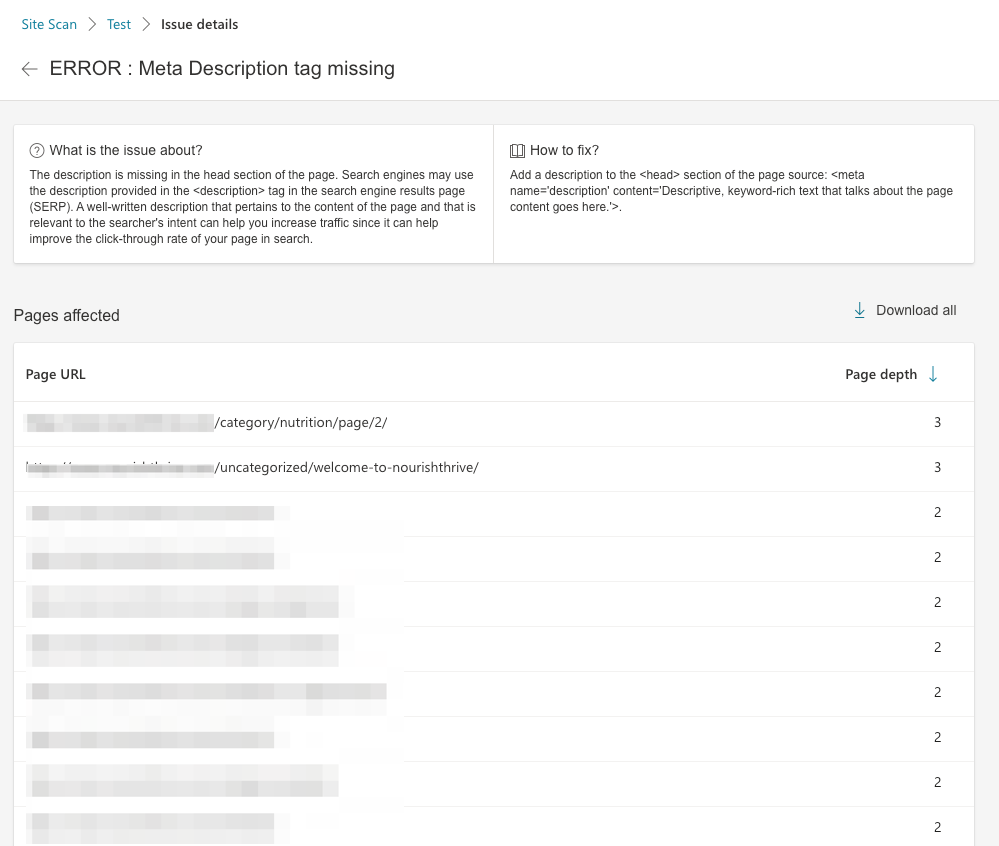Click the question mark icon near issue explanation
The height and width of the screenshot is (846, 999).
(37, 150)
